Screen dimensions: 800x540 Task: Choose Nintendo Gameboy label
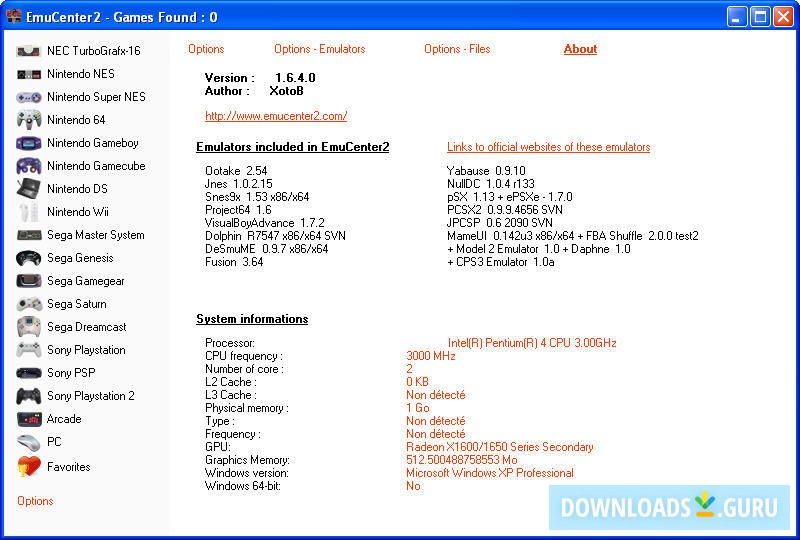(92, 143)
